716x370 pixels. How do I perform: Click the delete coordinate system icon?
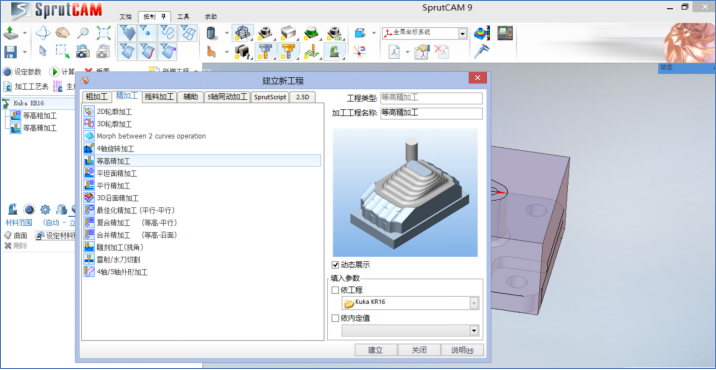[442, 52]
